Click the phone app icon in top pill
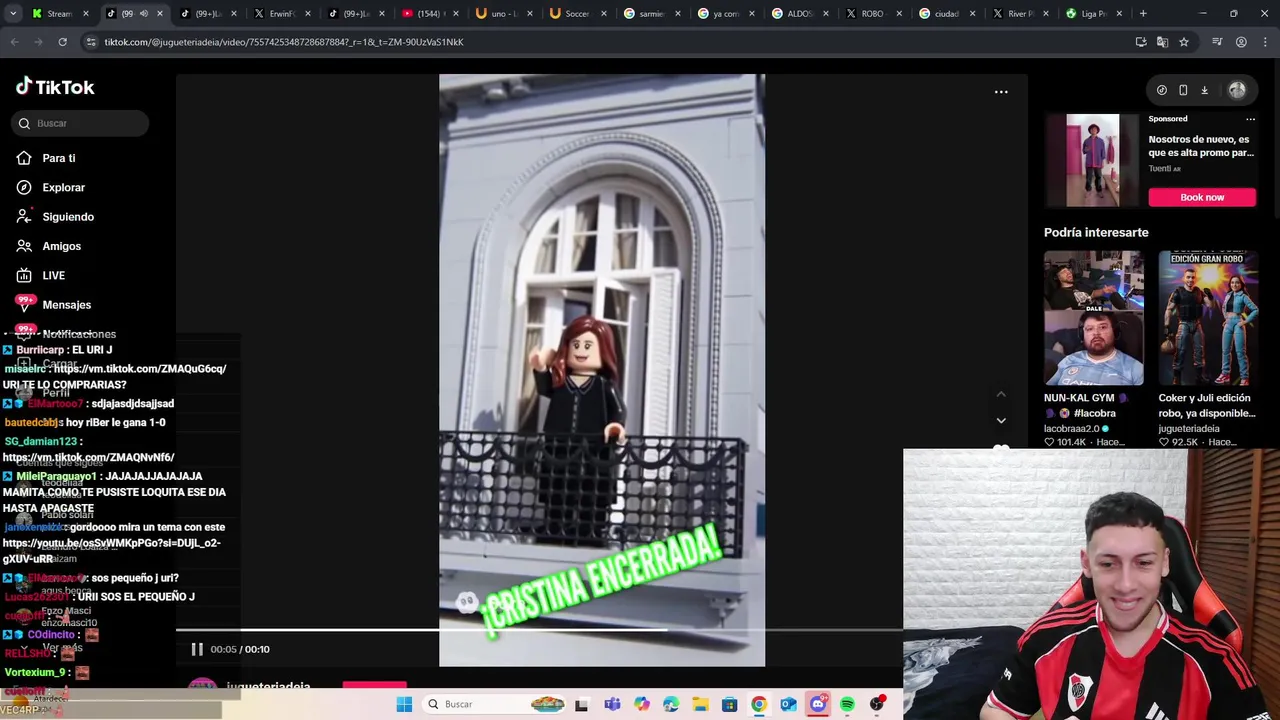This screenshot has height=720, width=1280. coord(1183,90)
